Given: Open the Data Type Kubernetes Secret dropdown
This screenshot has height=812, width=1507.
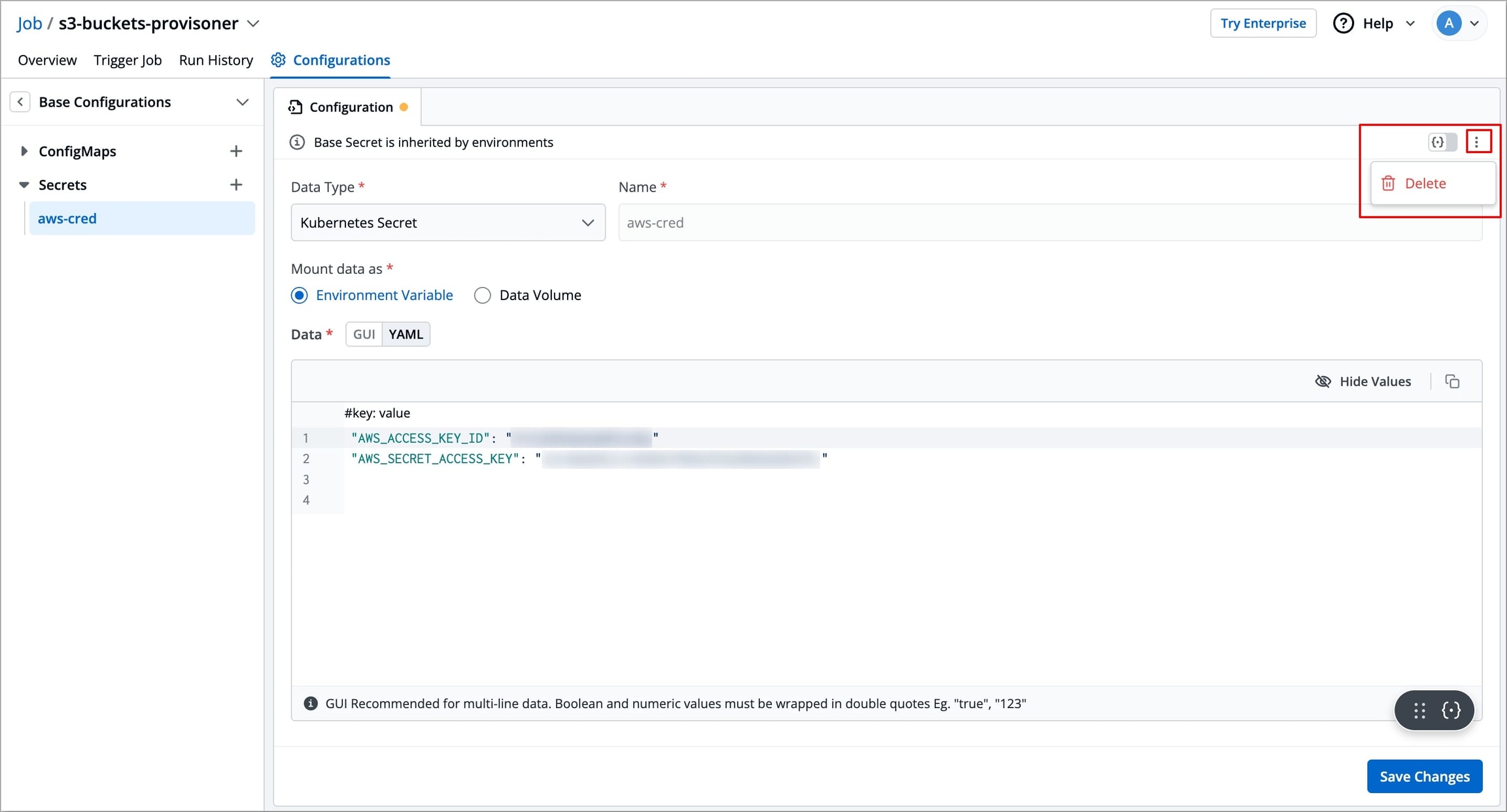Looking at the screenshot, I should pyautogui.click(x=447, y=223).
